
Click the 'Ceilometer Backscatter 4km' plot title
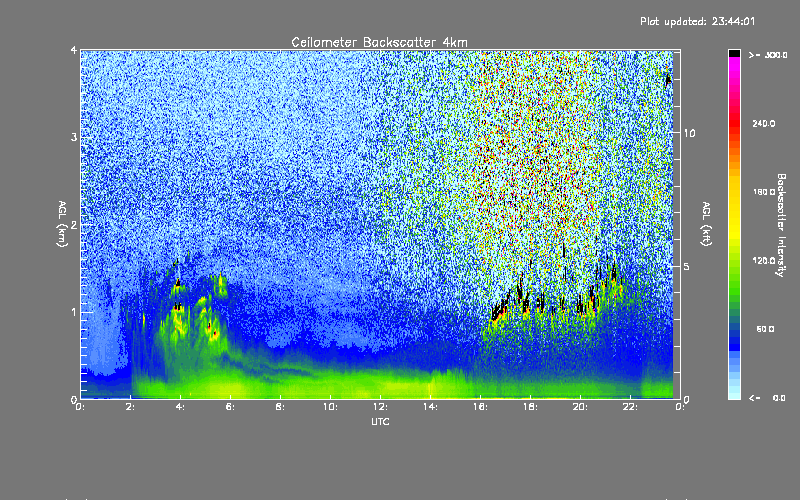[x=379, y=42]
